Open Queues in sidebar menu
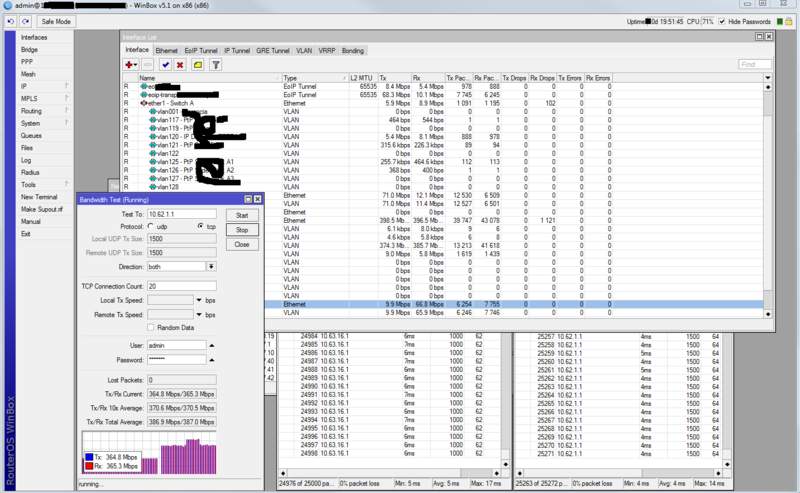This screenshot has height=493, width=800. [32, 135]
